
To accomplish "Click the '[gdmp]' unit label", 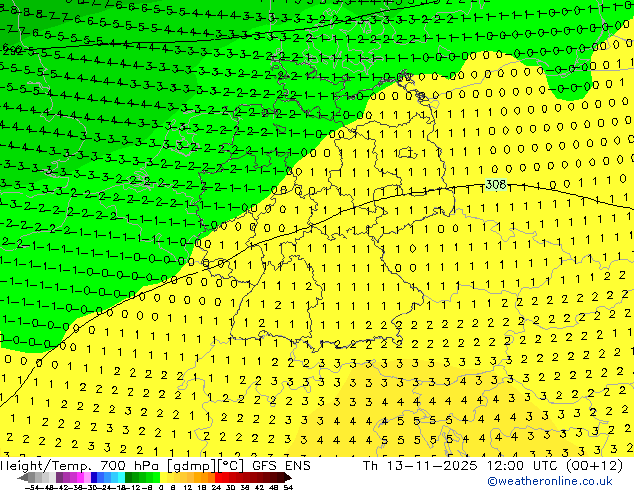I will [x=191, y=466].
